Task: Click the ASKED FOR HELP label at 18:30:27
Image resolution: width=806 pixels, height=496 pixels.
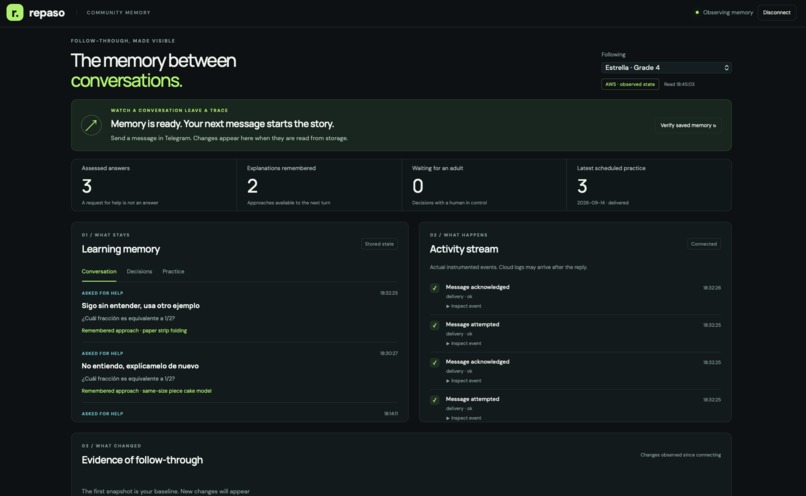Action: (102, 354)
